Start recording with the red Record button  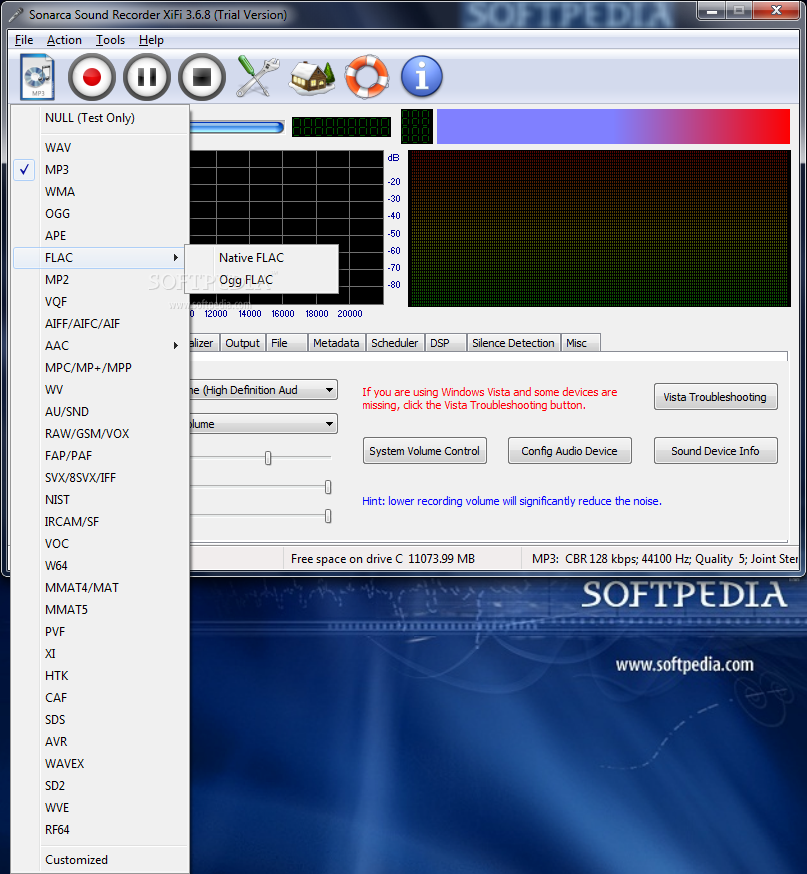tap(92, 77)
